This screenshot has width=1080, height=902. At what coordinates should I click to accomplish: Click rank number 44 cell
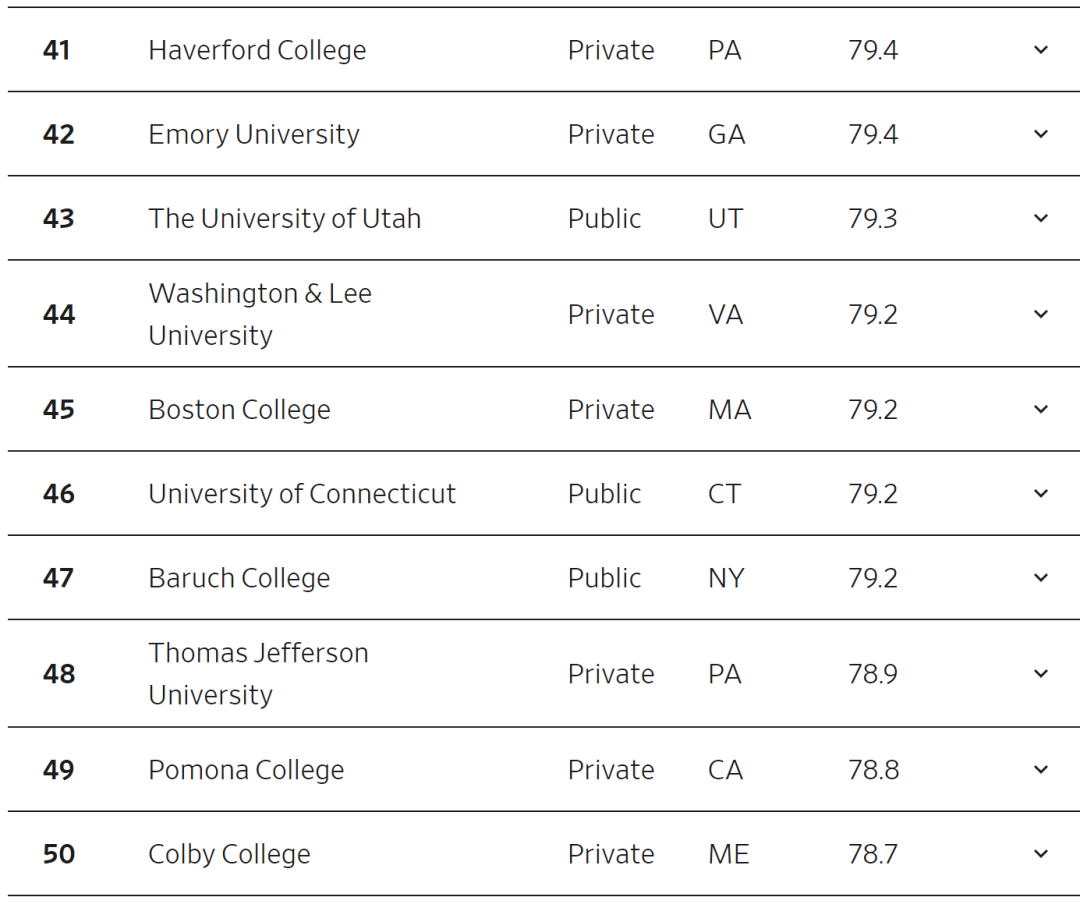(59, 315)
